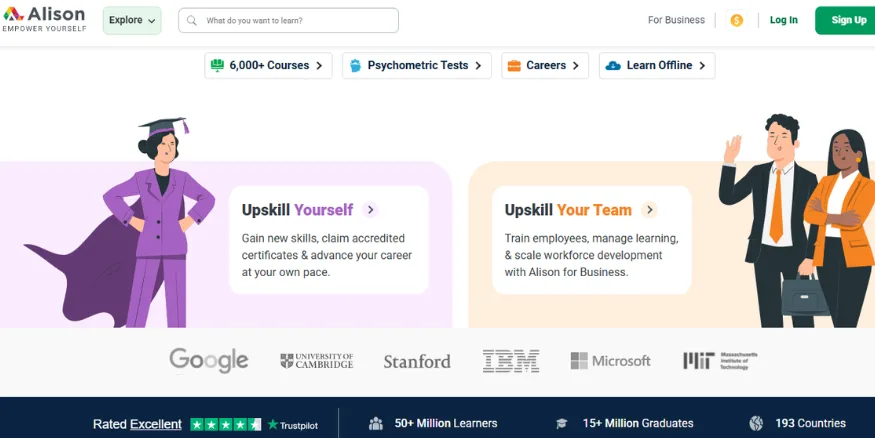Expand the arrow beside Learn Offline

coord(702,65)
